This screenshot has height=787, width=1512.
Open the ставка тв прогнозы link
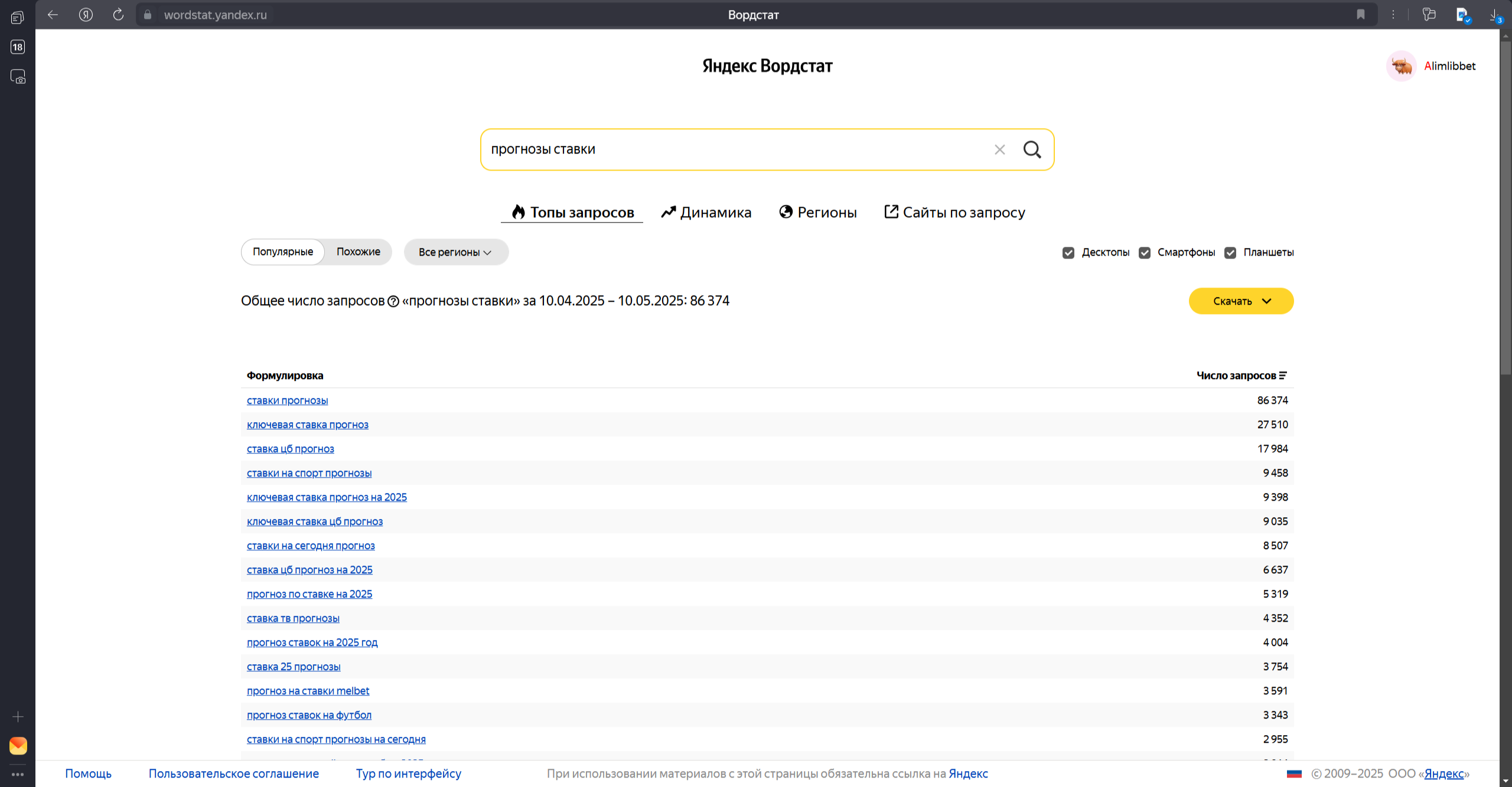coord(293,618)
